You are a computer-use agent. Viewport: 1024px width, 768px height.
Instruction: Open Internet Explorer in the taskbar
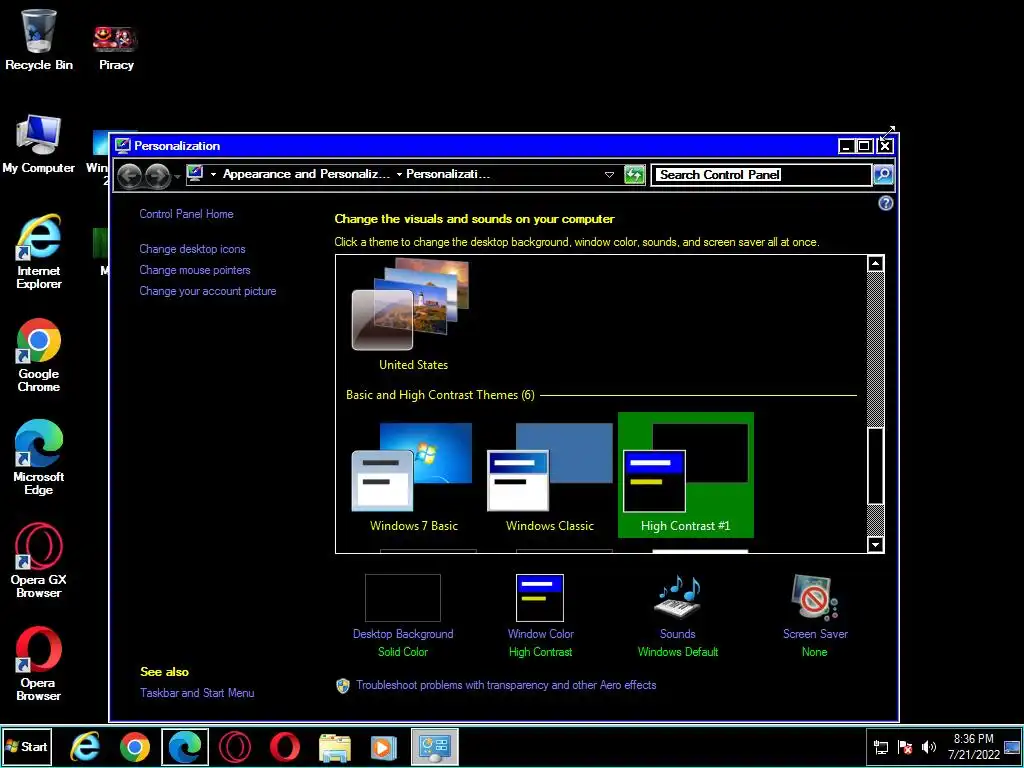point(85,746)
